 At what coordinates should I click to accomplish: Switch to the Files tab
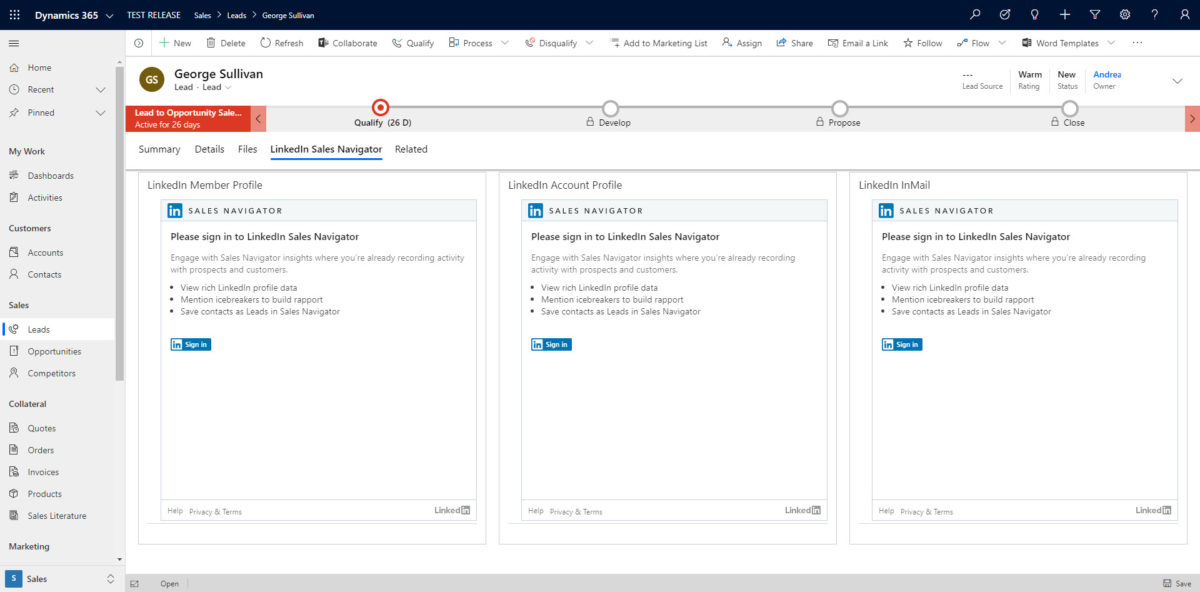pyautogui.click(x=247, y=149)
